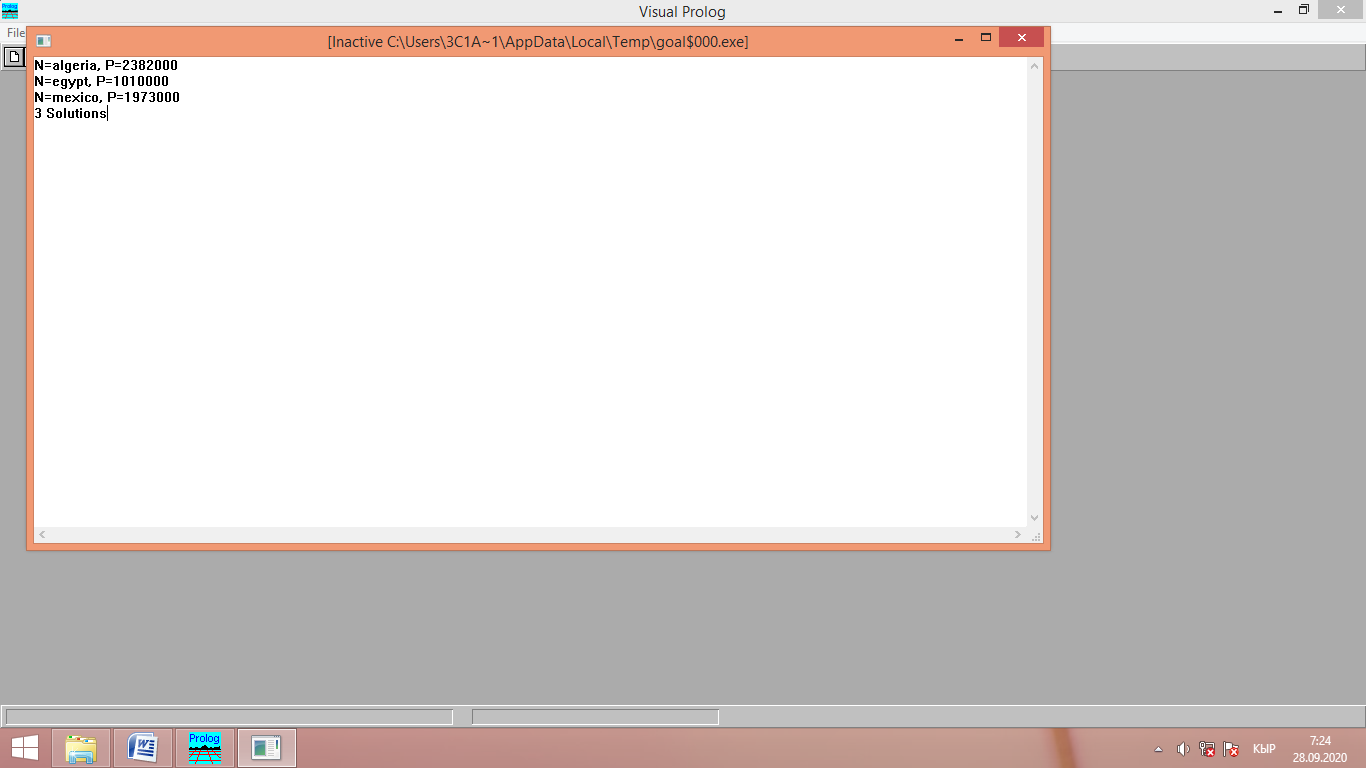Maximize the goal$000.exe output window

point(986,38)
